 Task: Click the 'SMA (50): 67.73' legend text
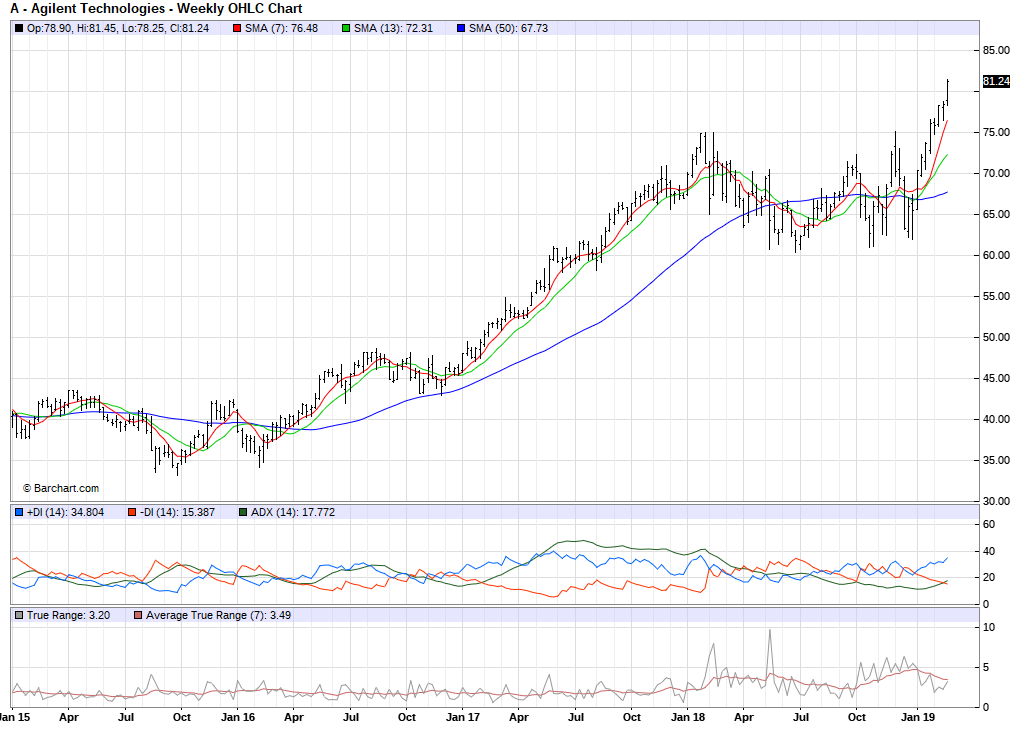(509, 29)
